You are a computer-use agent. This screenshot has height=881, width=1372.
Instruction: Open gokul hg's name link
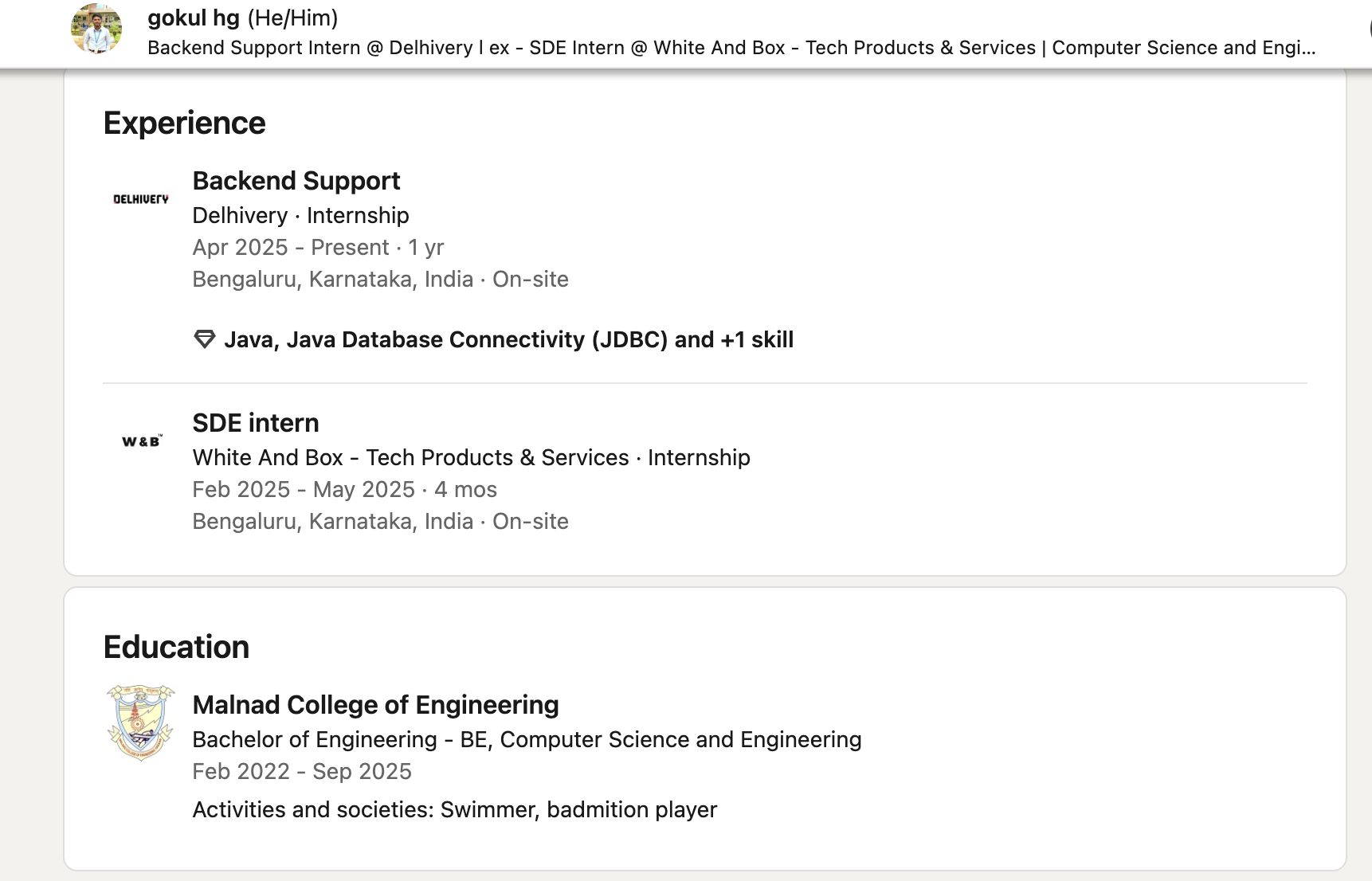coord(193,18)
